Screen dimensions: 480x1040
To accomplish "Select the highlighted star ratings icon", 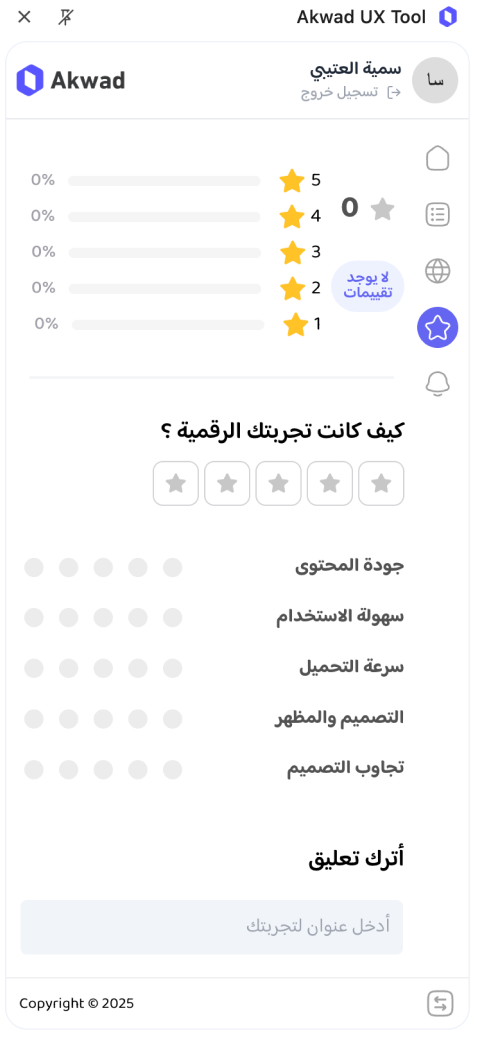I will (438, 328).
